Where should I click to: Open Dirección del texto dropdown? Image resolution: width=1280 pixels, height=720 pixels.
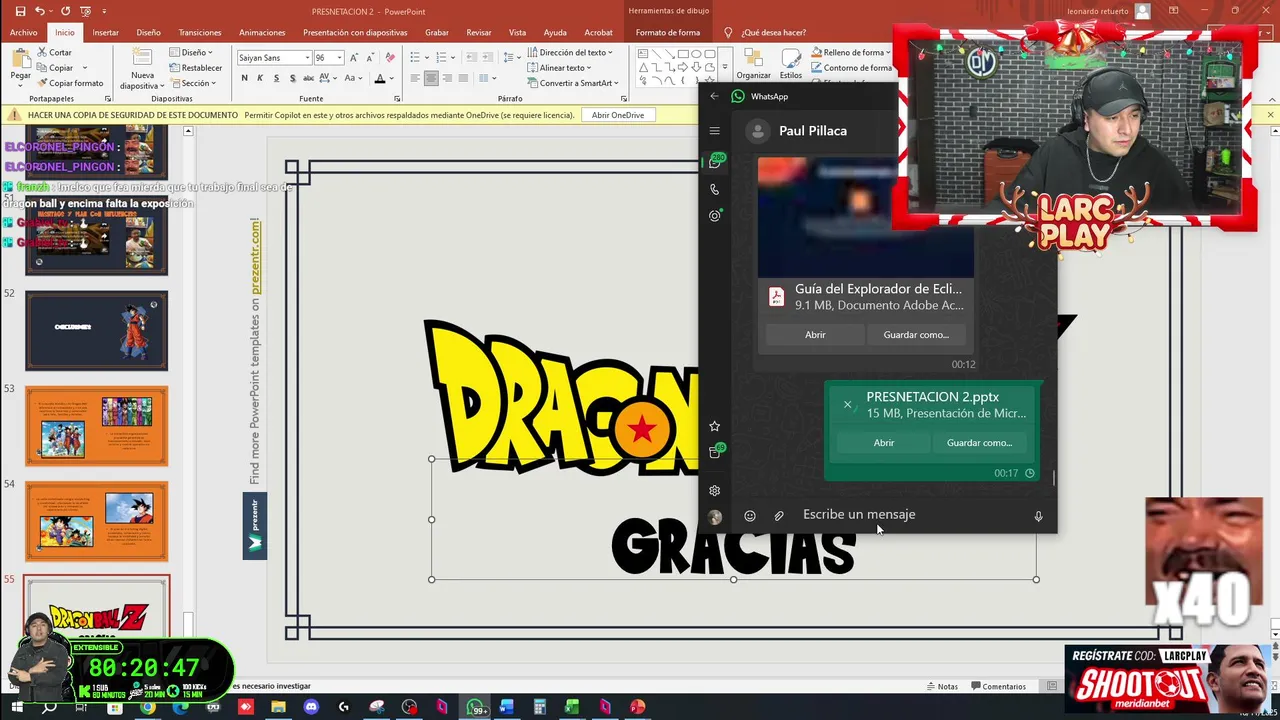coord(569,52)
